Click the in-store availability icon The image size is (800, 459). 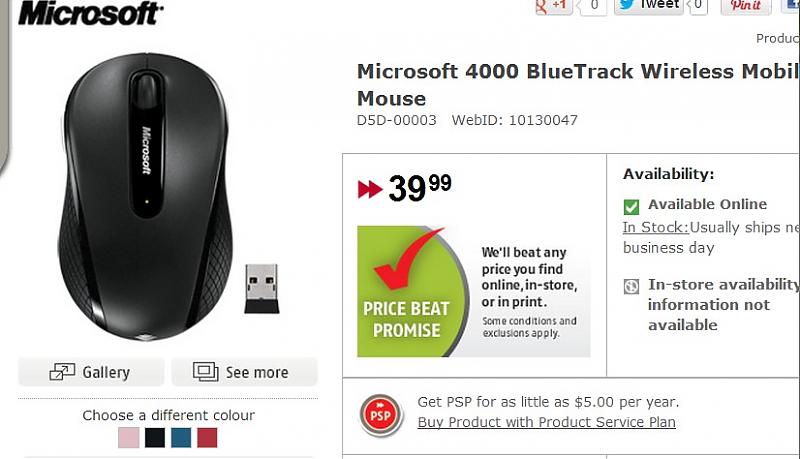click(631, 286)
